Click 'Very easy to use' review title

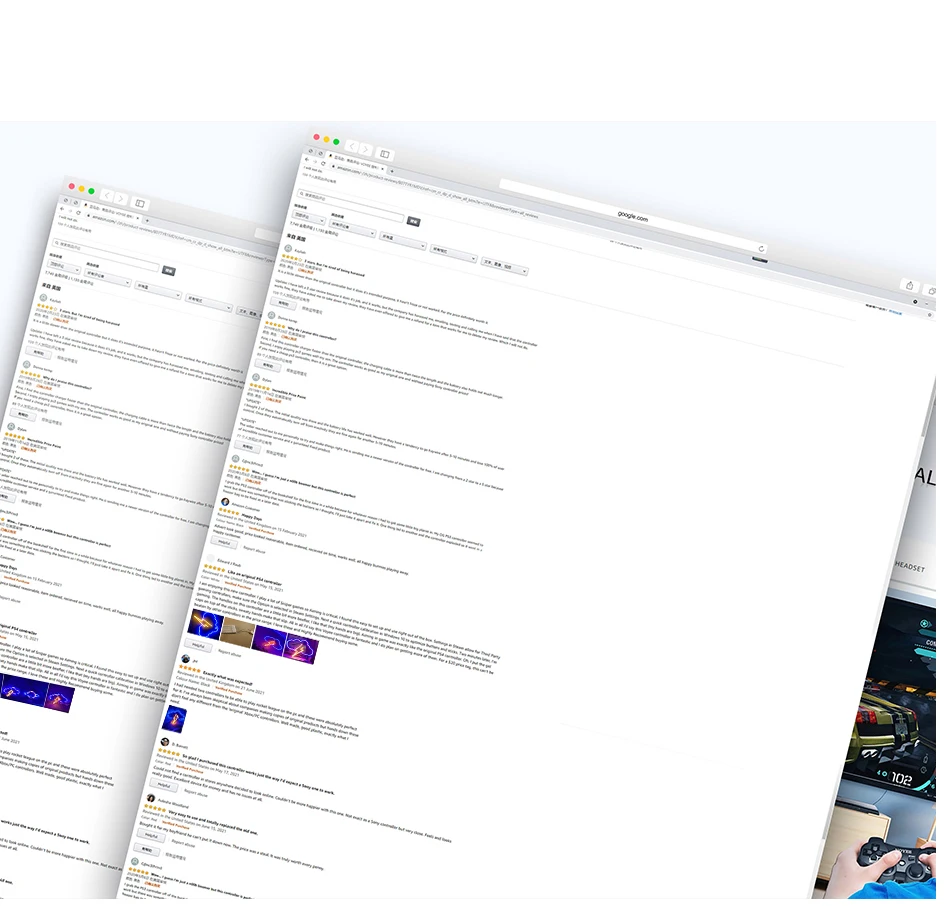pyautogui.click(x=213, y=822)
